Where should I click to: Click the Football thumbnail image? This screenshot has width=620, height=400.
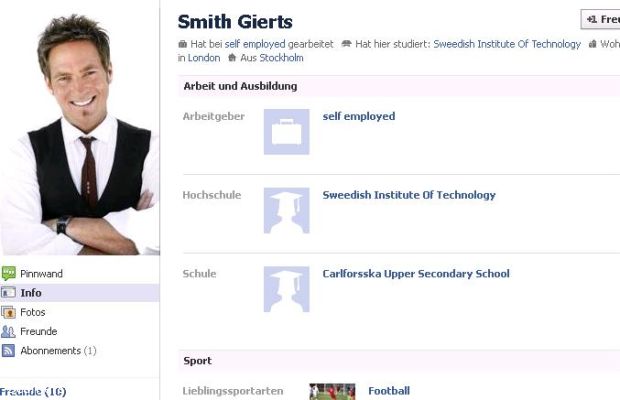332,392
